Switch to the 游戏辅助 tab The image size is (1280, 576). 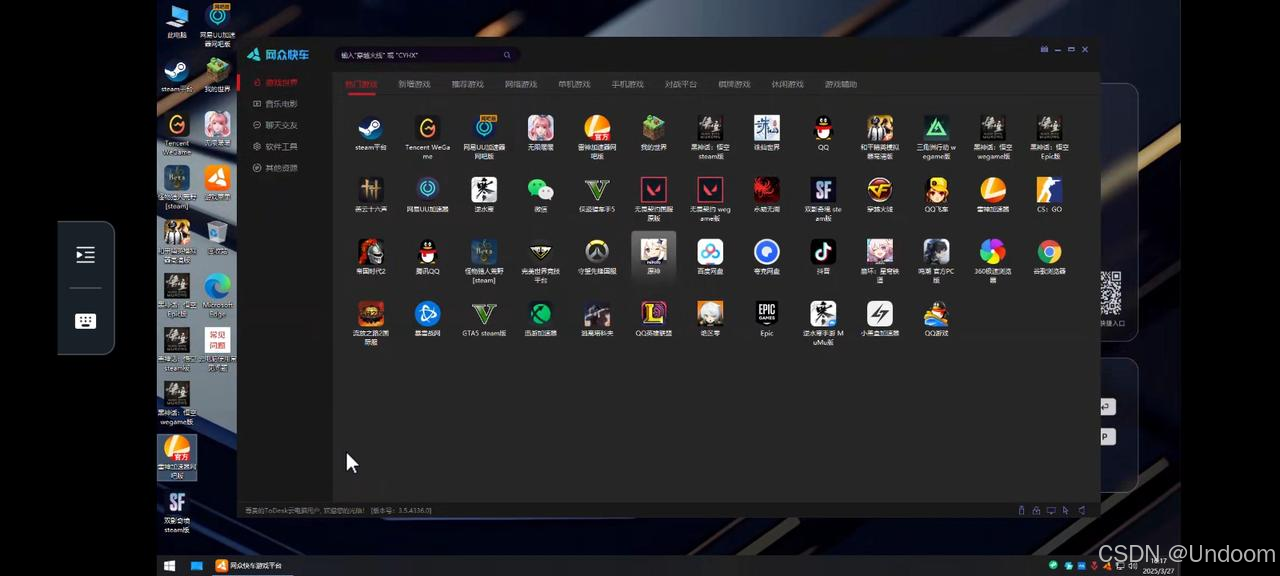tap(841, 85)
